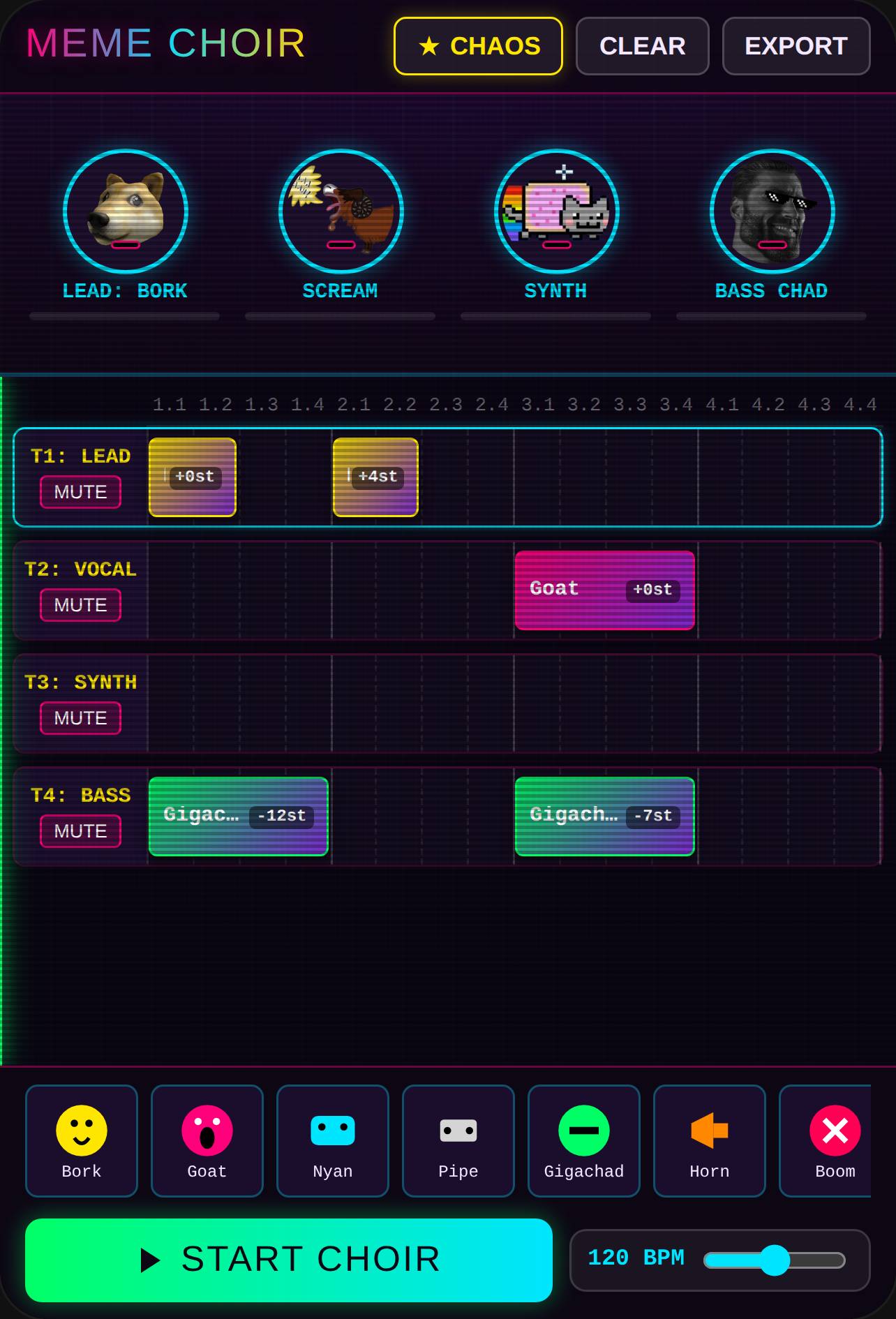Click the SYNTH singer label
This screenshot has width=896, height=1319.
click(x=556, y=291)
